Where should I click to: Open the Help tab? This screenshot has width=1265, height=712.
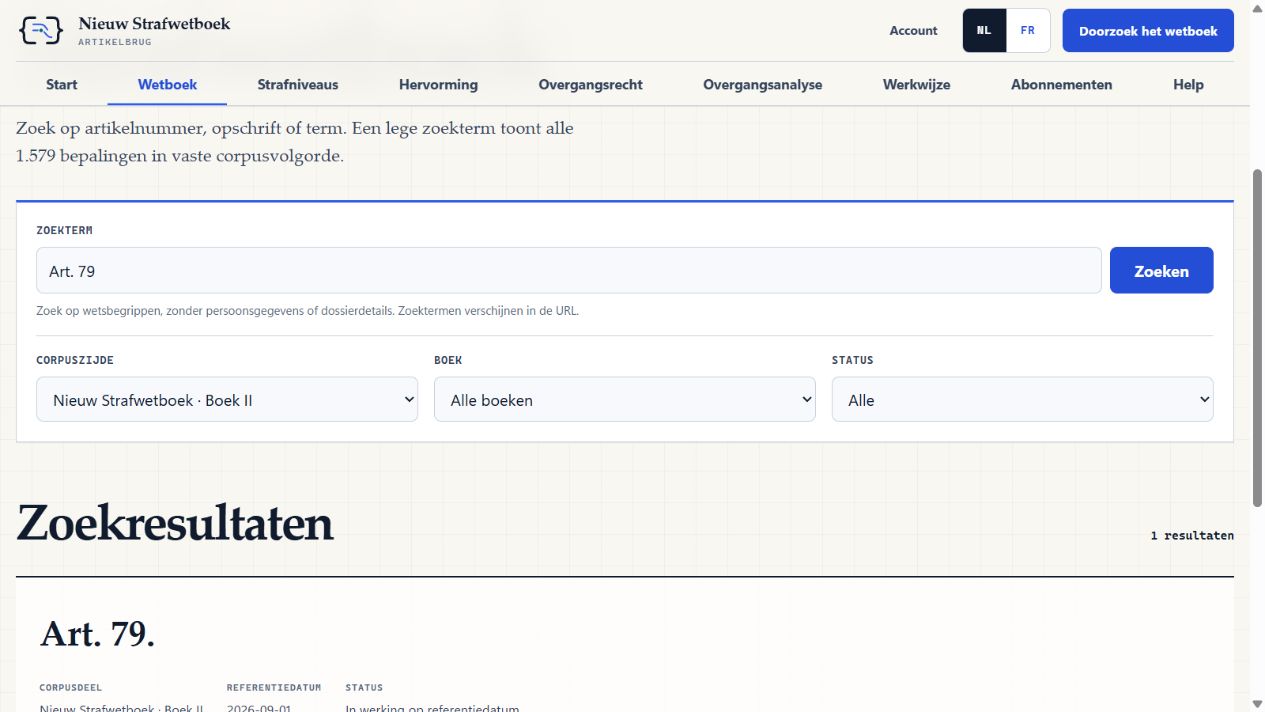click(x=1188, y=85)
